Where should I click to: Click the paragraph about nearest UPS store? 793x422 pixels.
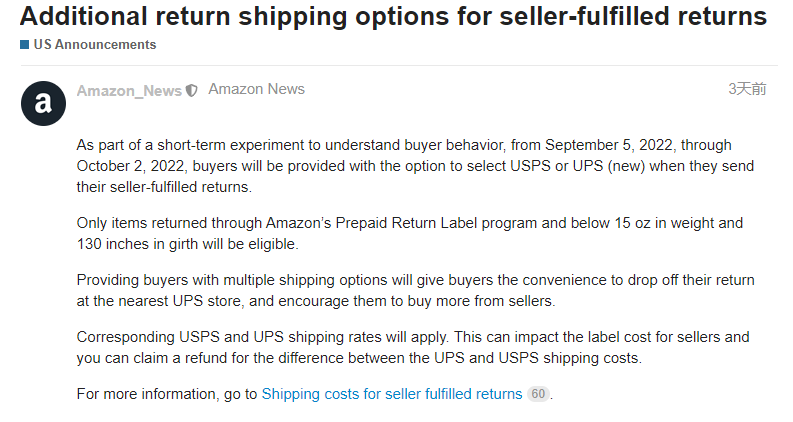click(415, 290)
